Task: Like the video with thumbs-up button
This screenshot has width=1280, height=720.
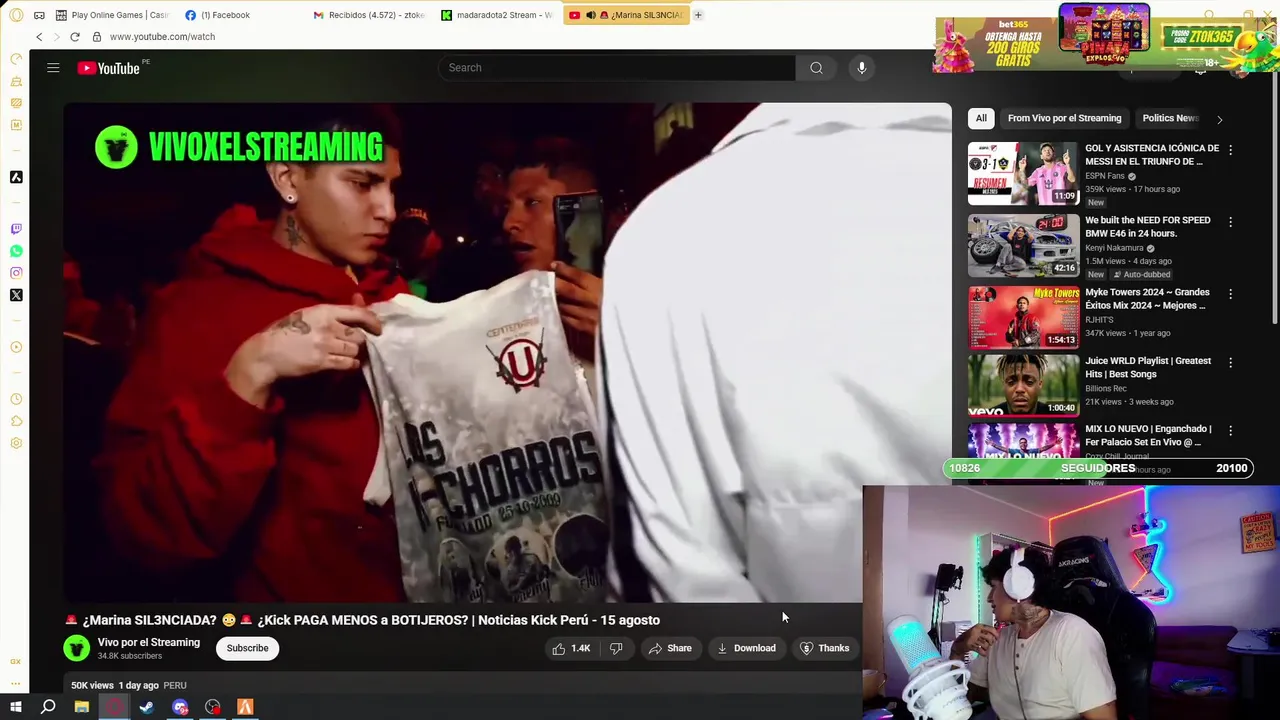Action: 571,648
